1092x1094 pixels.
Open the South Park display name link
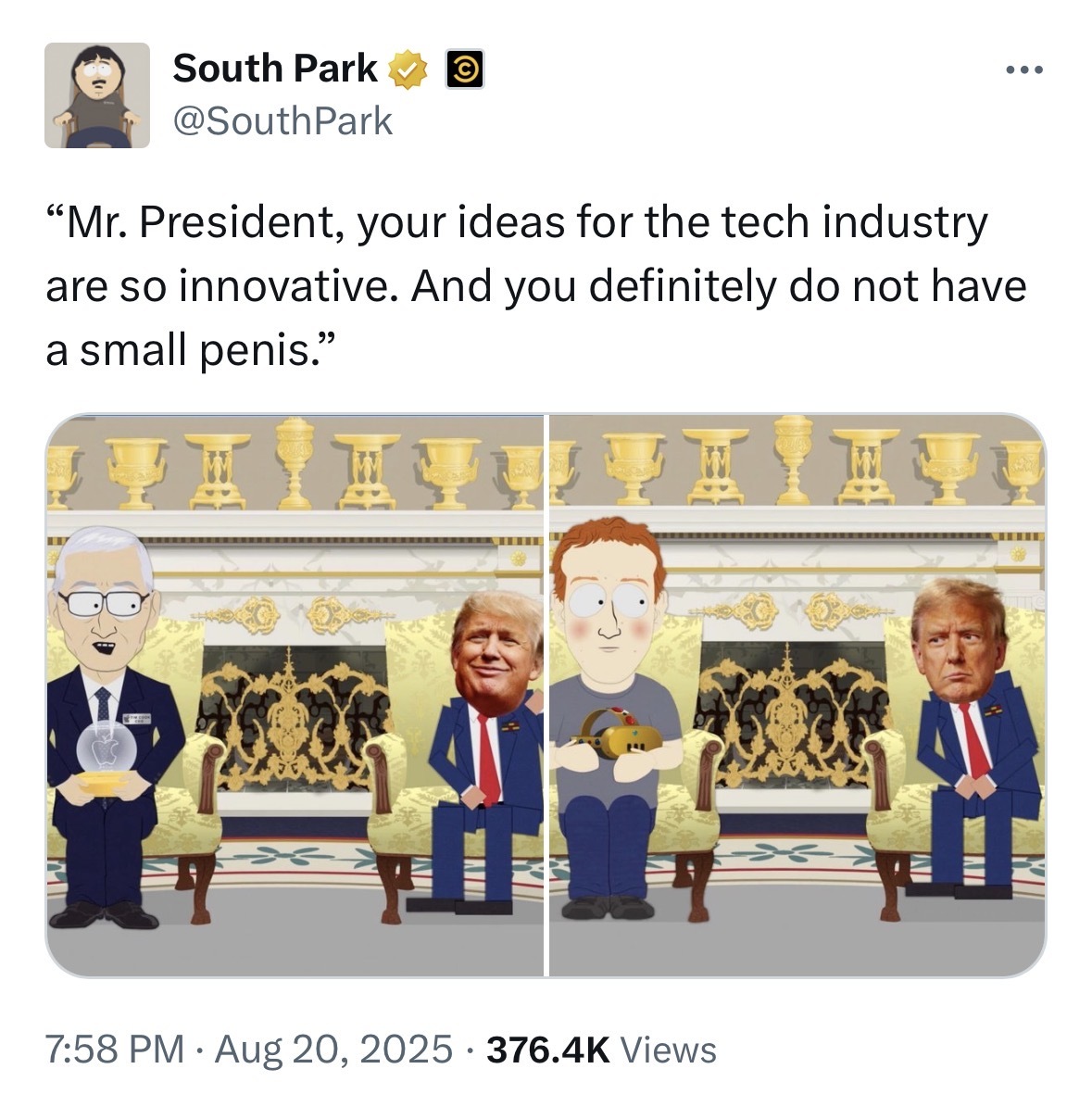point(275,69)
